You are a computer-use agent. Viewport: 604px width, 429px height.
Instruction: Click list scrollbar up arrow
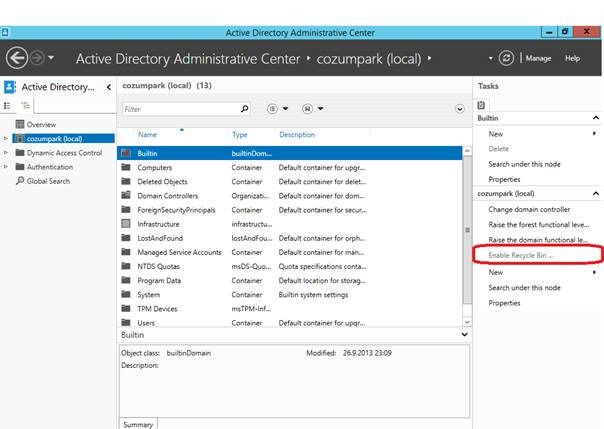(x=467, y=151)
